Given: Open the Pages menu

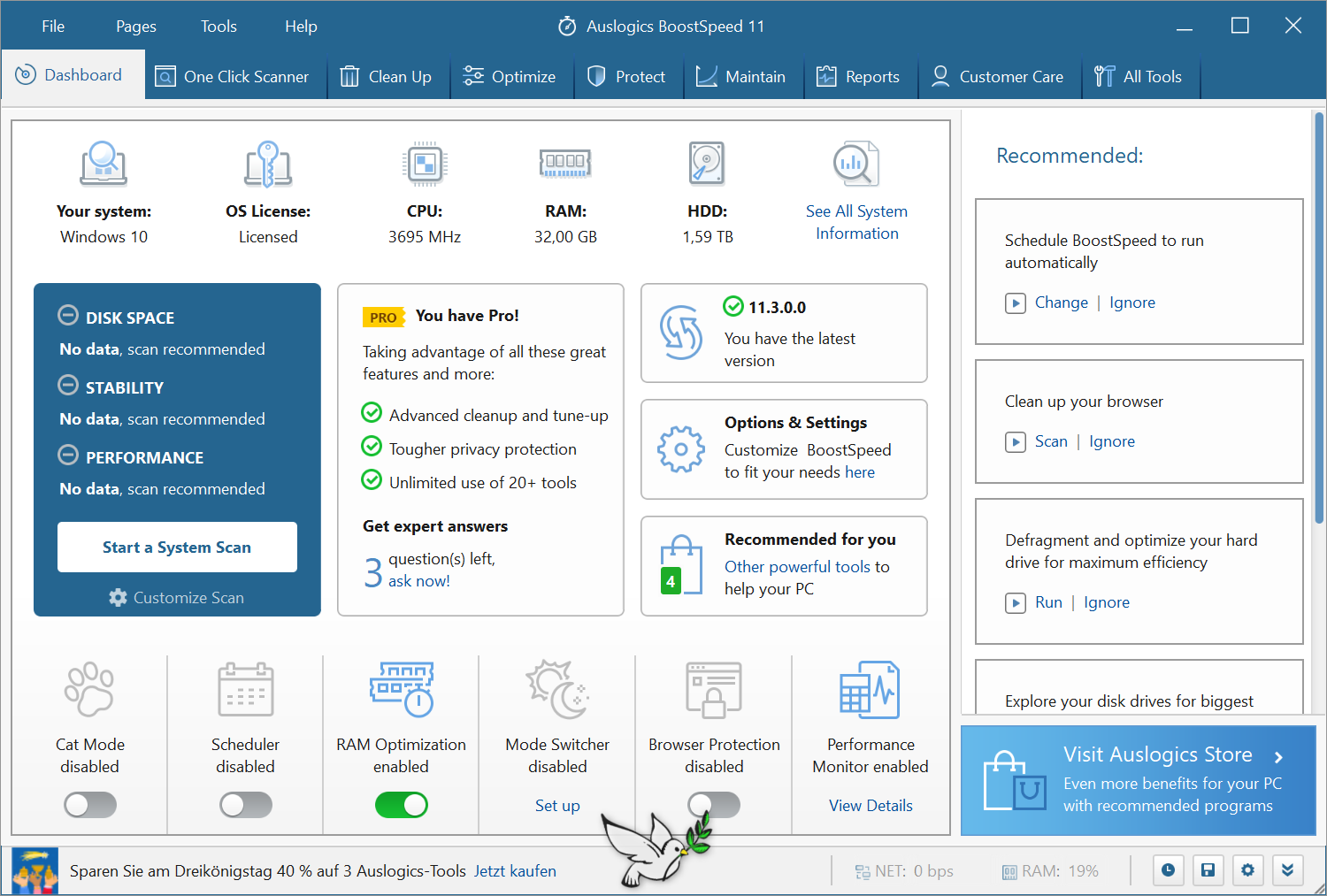Looking at the screenshot, I should point(136,27).
